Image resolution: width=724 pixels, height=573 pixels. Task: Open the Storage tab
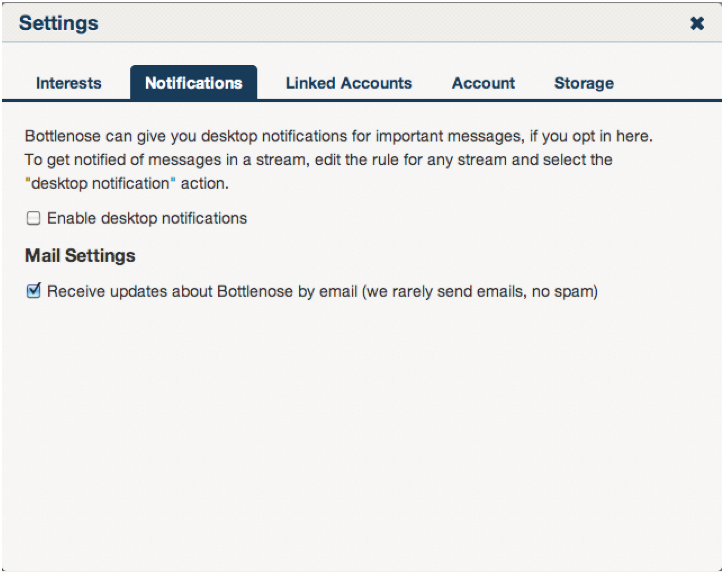point(584,83)
